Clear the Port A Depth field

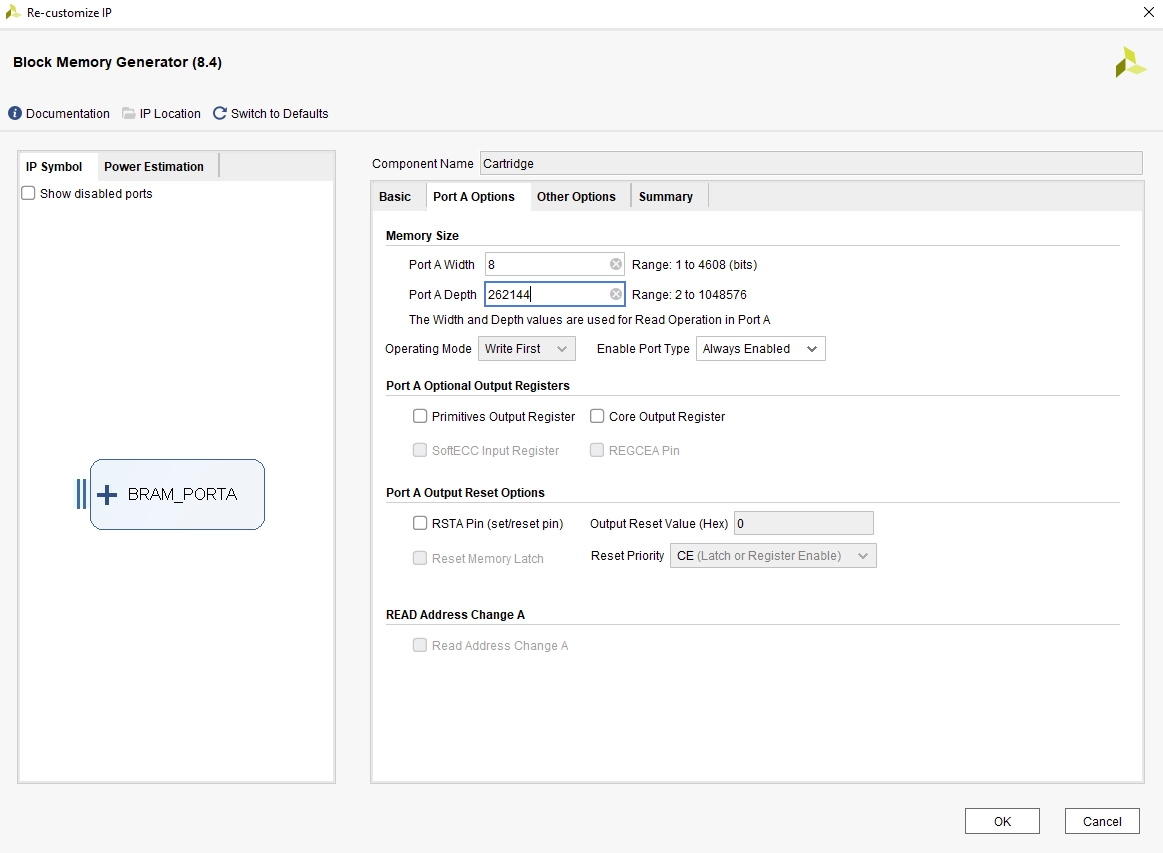coord(616,294)
